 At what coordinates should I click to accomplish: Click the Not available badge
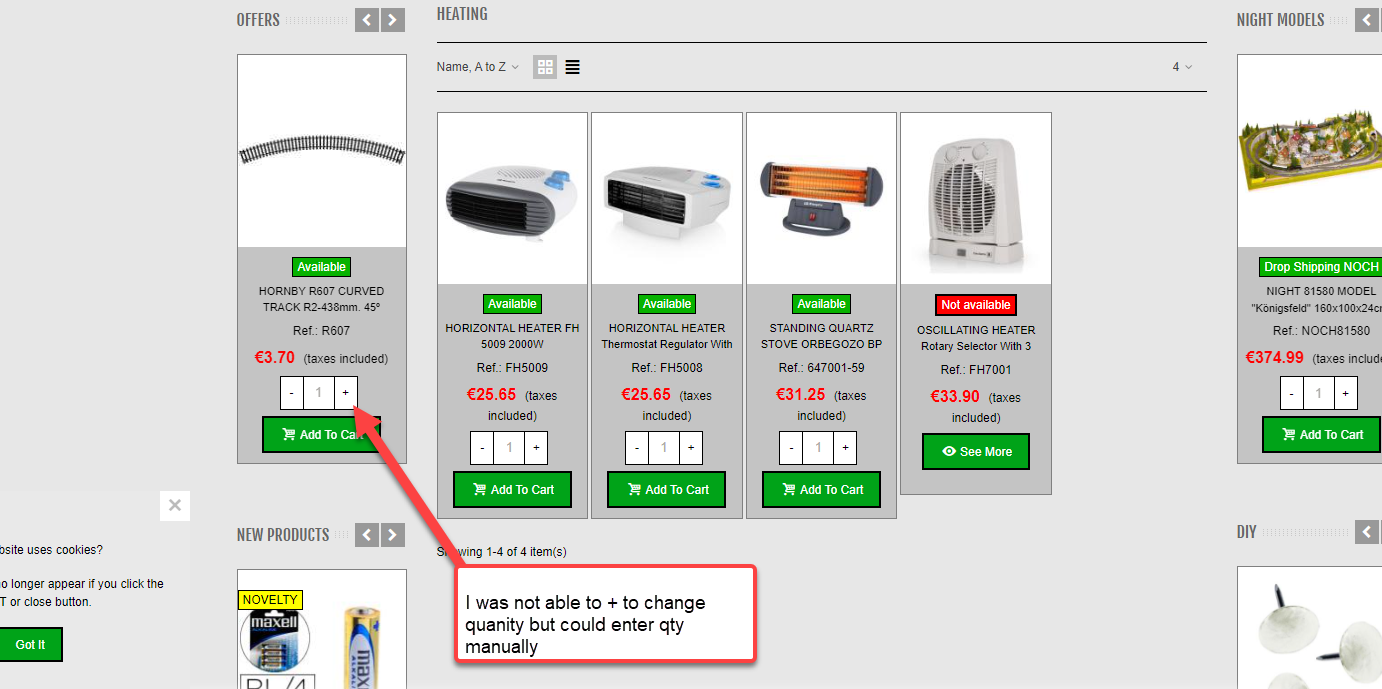tap(976, 305)
